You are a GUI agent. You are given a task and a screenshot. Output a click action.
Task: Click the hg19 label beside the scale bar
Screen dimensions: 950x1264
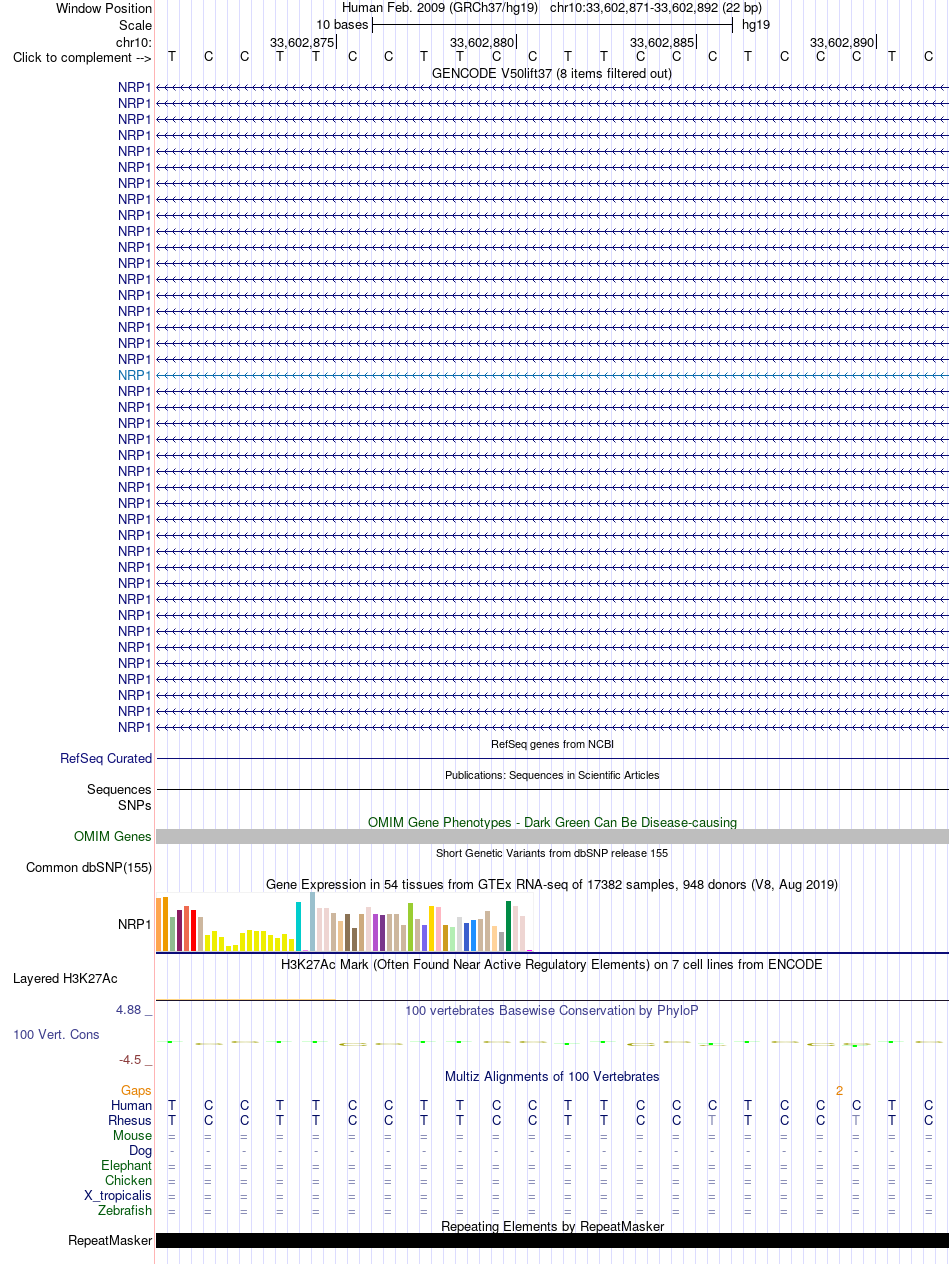[756, 25]
